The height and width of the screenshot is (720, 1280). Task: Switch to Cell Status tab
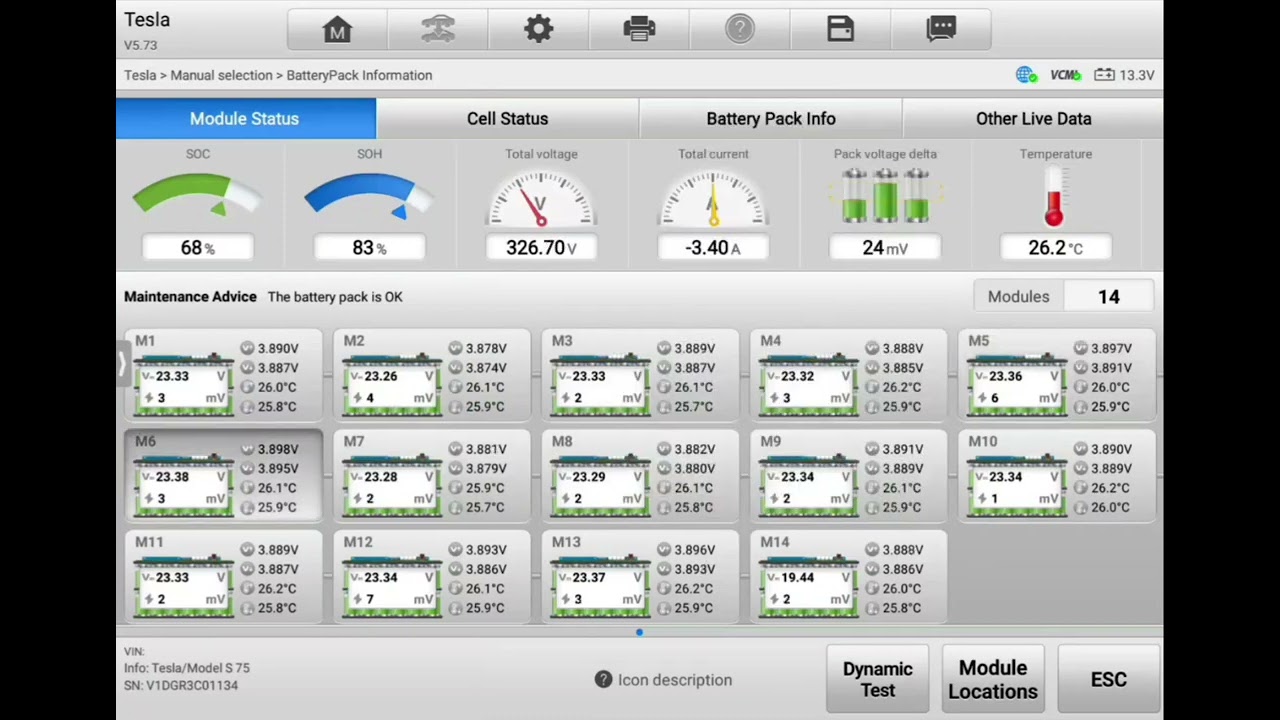tap(507, 118)
